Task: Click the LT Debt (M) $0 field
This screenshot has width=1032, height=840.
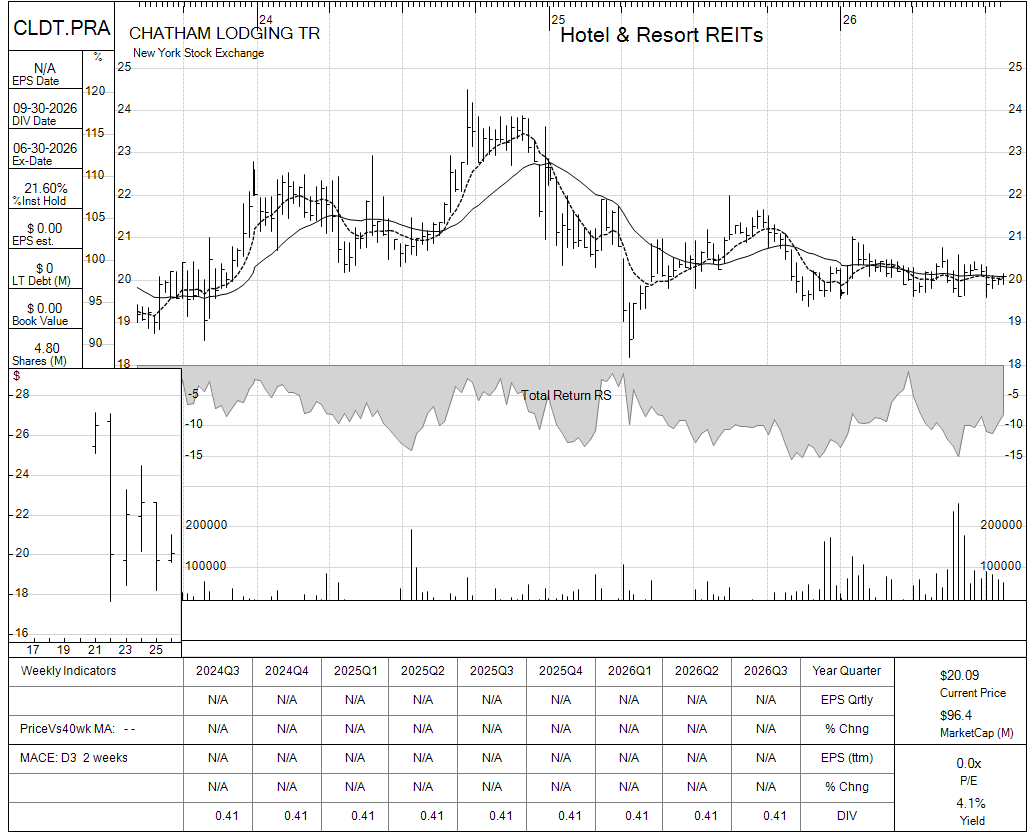Action: [x=45, y=274]
